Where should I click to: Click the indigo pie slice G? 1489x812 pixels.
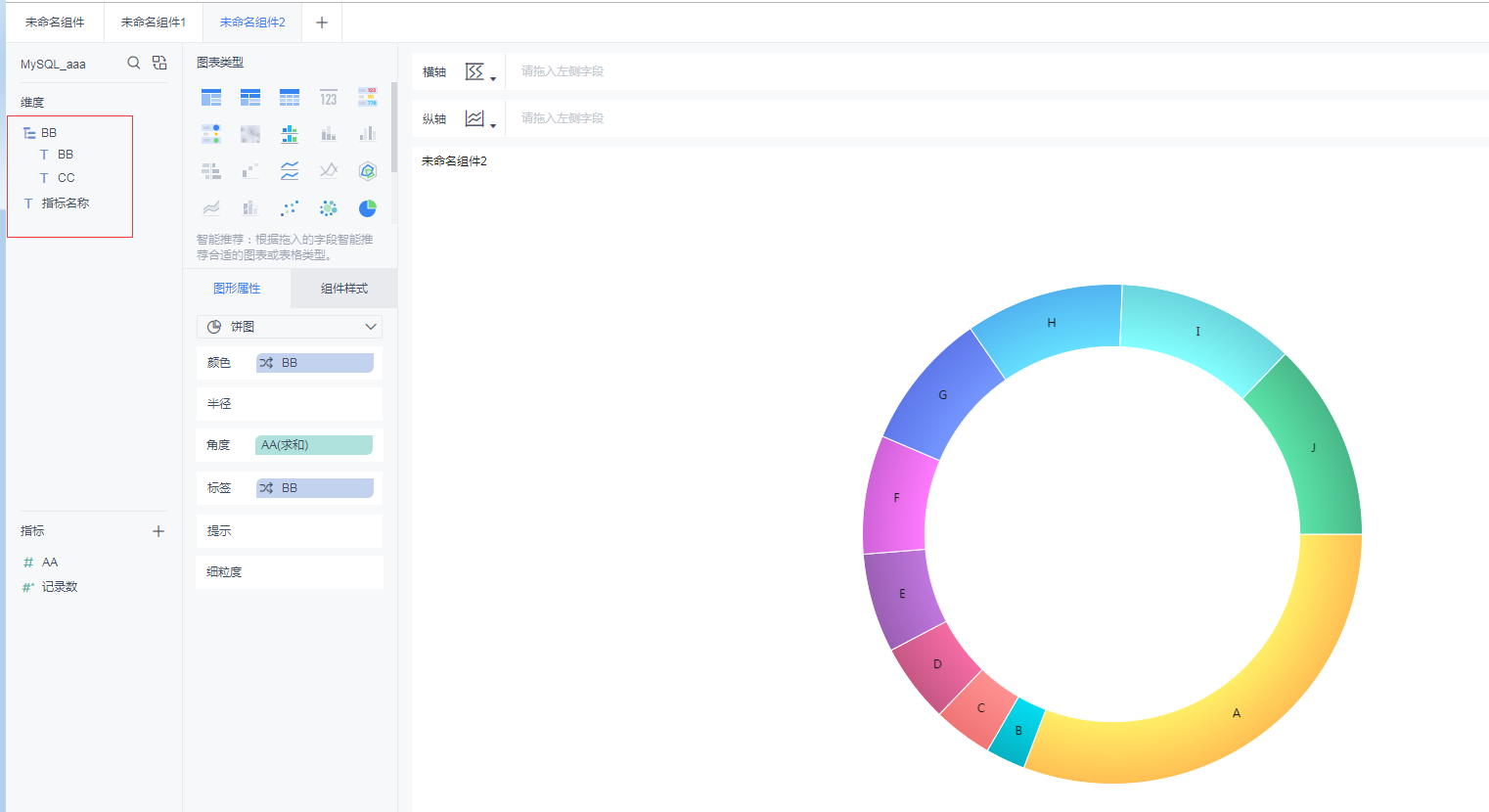point(942,395)
